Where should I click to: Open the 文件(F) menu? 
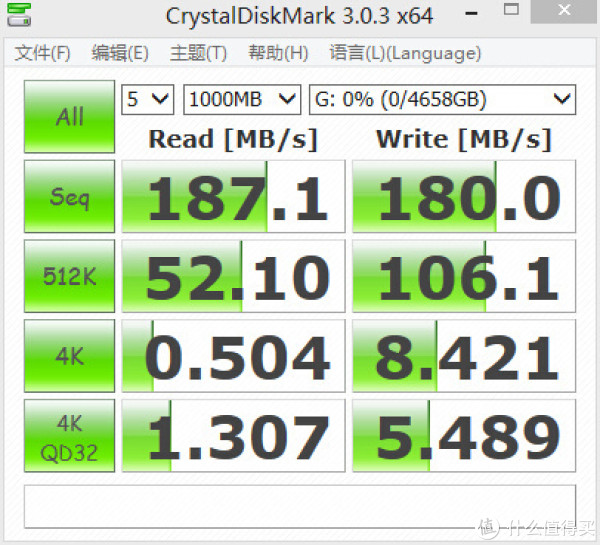[x=42, y=53]
